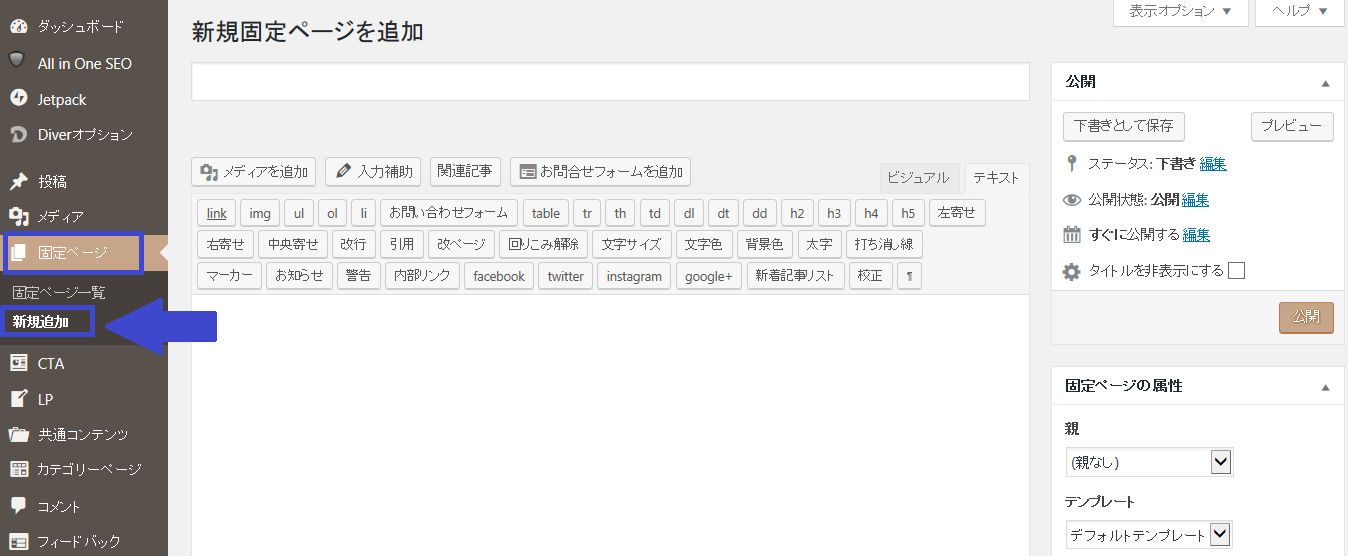The height and width of the screenshot is (556, 1348).
Task: Click the 文字色 text color button
Action: point(703,244)
